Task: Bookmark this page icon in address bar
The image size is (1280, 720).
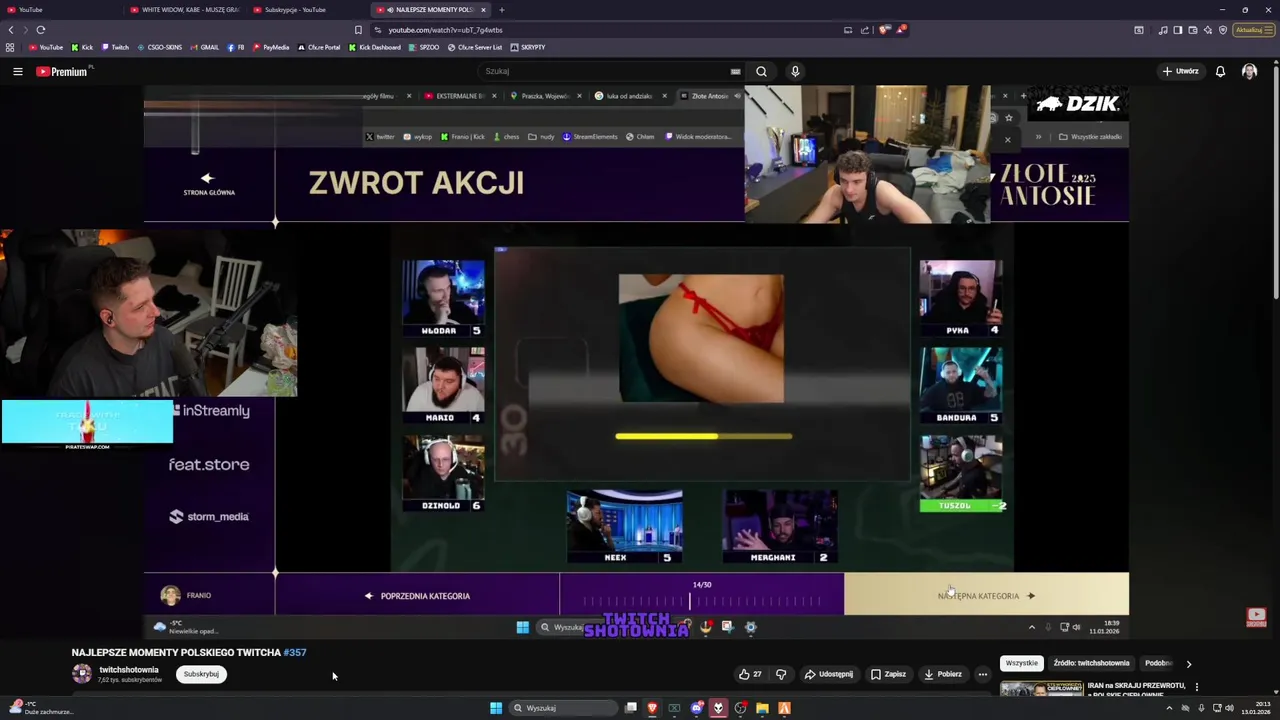Action: (x=358, y=30)
